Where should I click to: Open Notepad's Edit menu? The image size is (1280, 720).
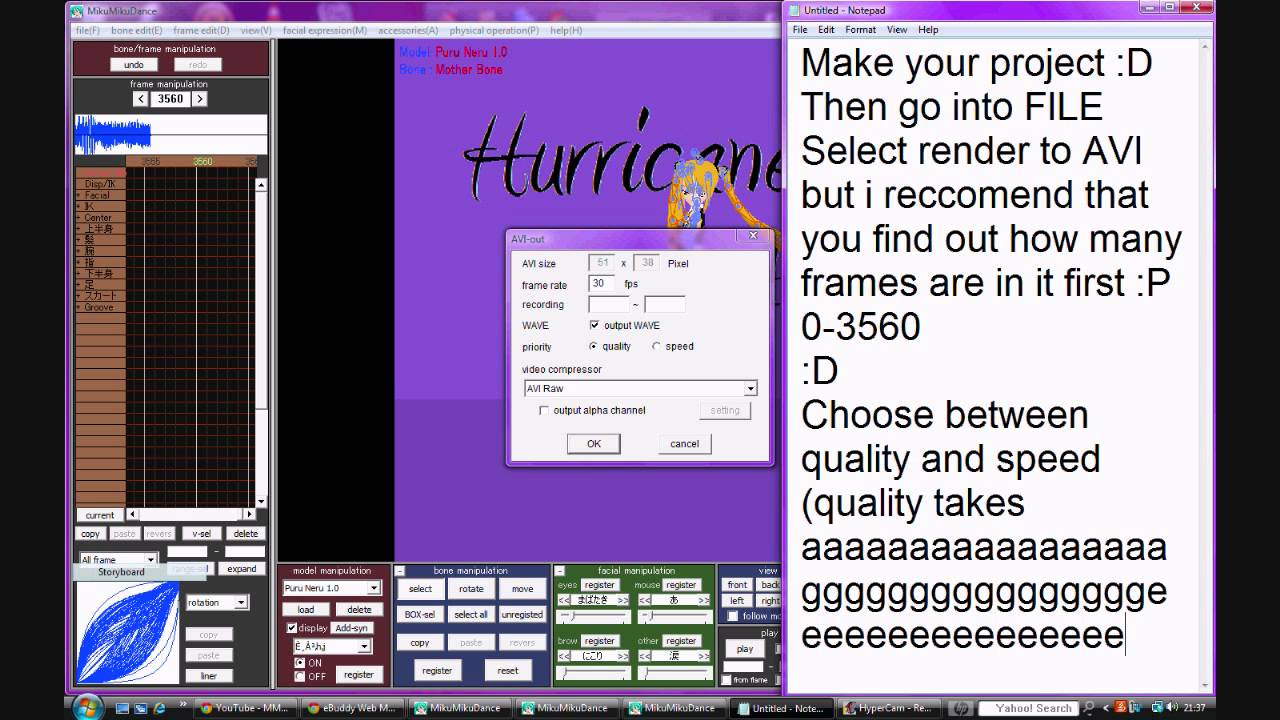[826, 30]
